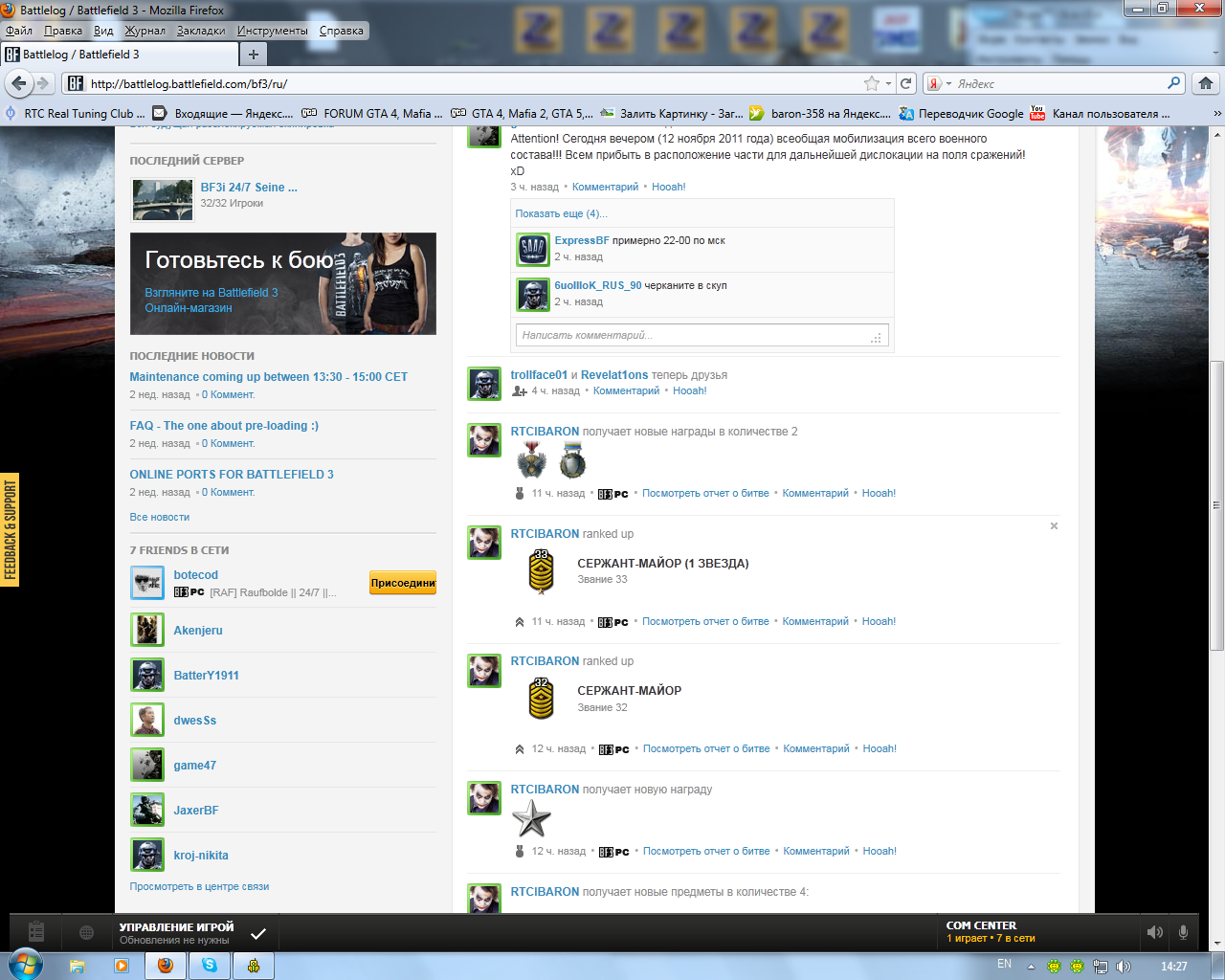Click the Присоединиться button next to botecod
The height and width of the screenshot is (980, 1225).
click(x=403, y=583)
